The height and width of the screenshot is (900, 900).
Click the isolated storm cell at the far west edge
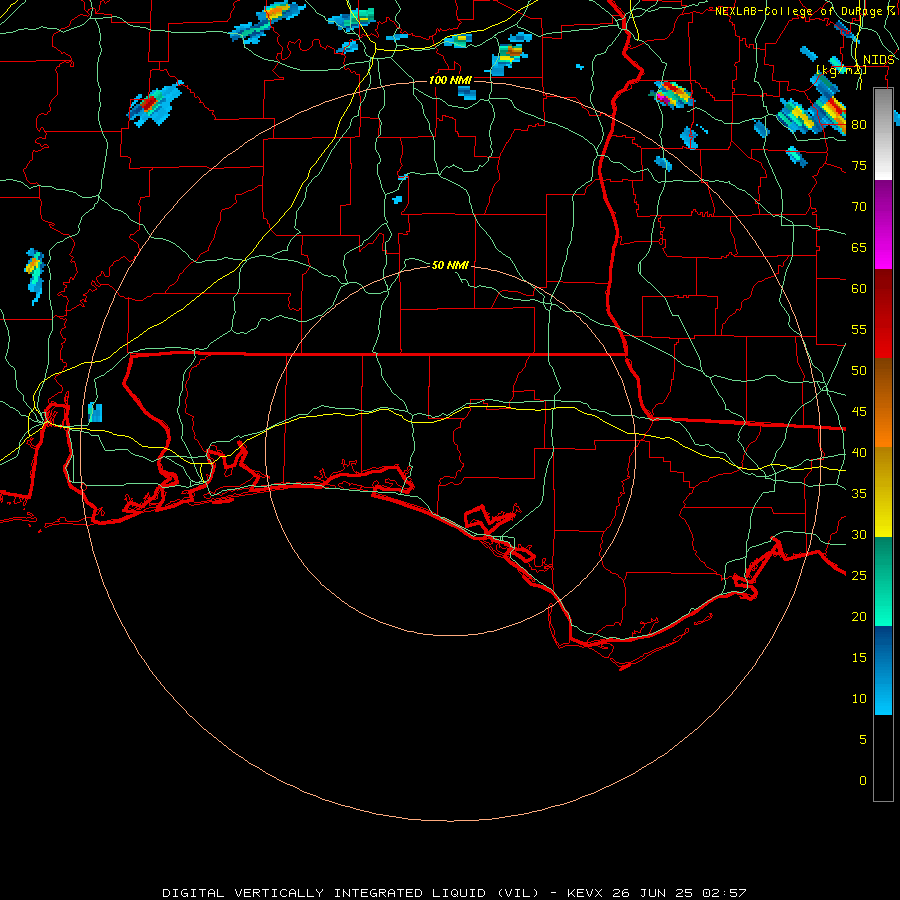[34, 276]
